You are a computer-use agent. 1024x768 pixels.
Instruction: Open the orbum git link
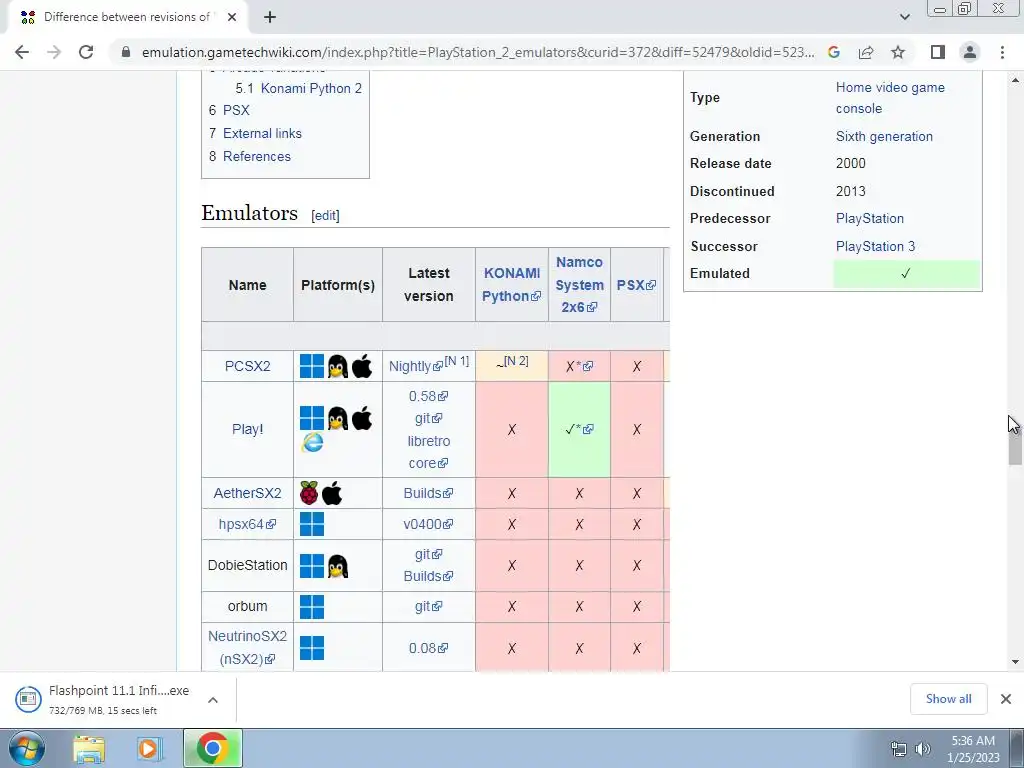coord(428,607)
